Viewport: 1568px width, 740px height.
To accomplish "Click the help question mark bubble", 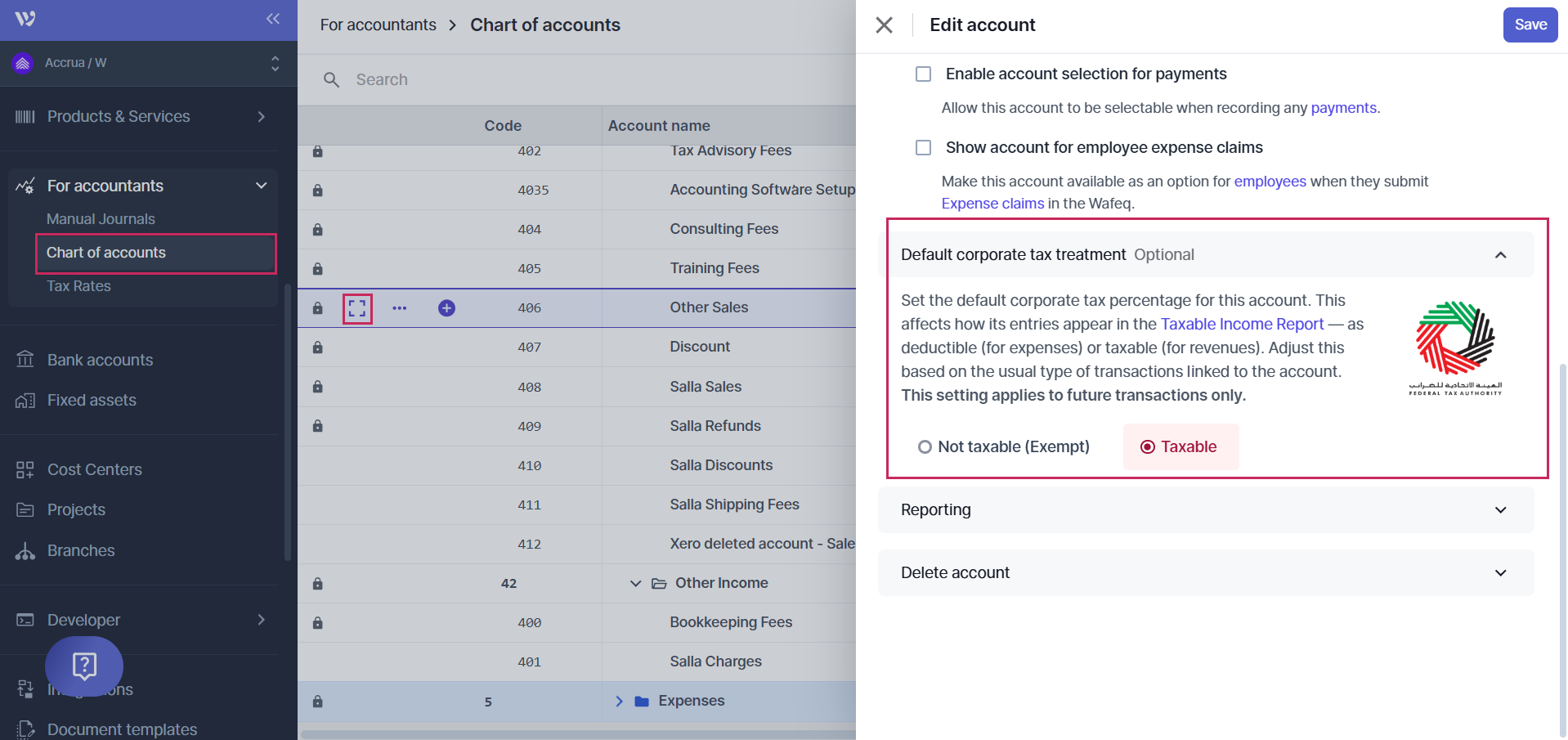I will [84, 666].
